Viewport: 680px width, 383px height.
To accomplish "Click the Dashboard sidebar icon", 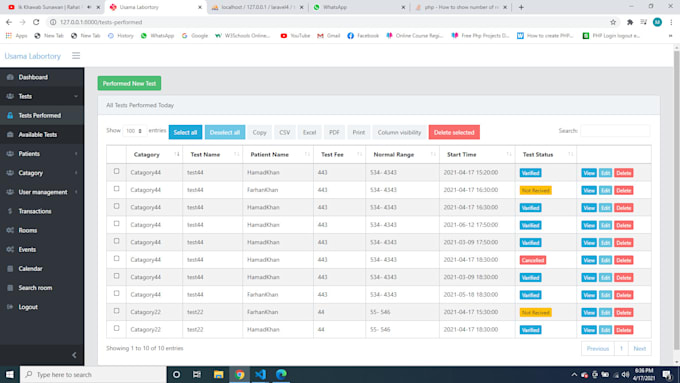I will point(10,77).
